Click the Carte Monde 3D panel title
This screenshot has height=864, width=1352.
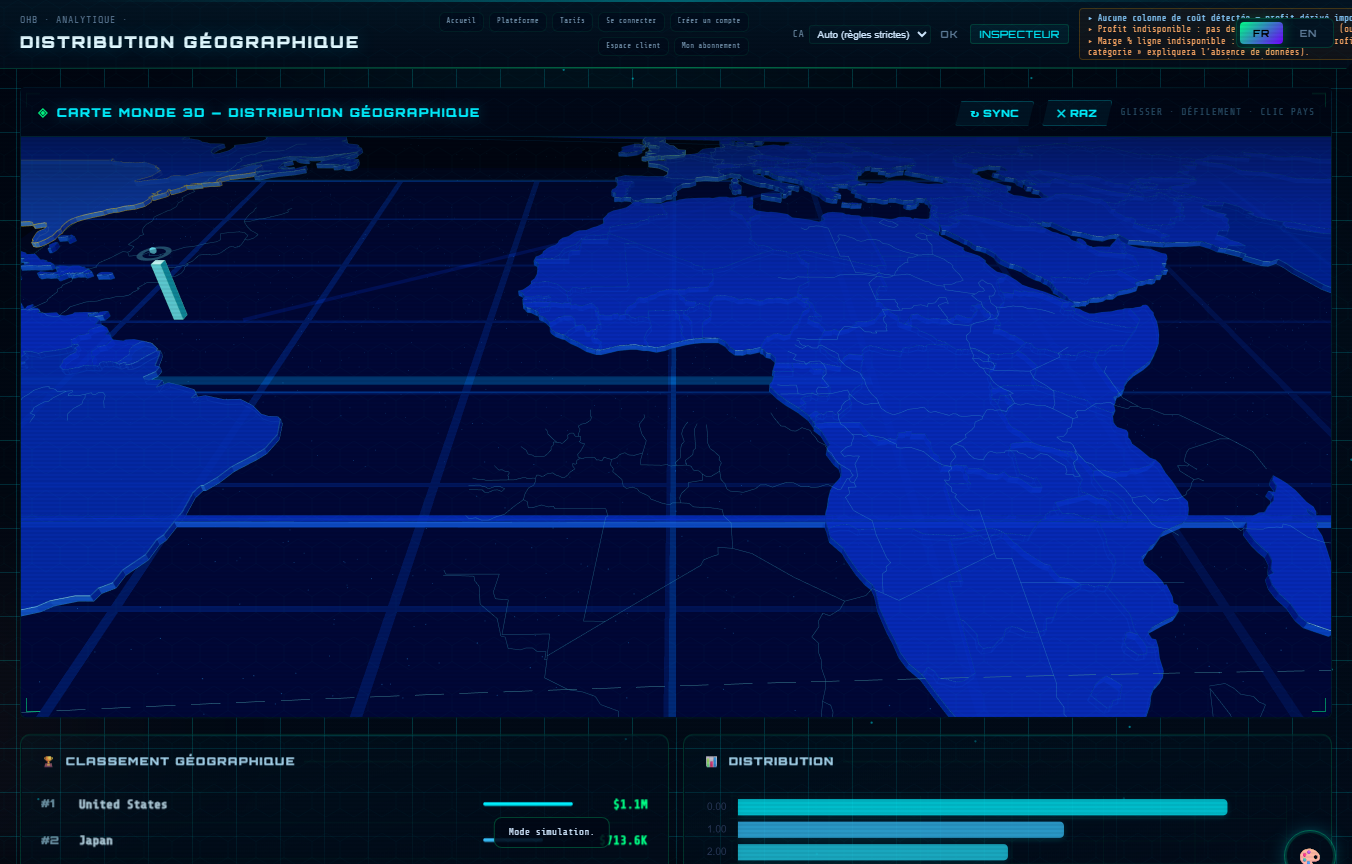coord(268,113)
